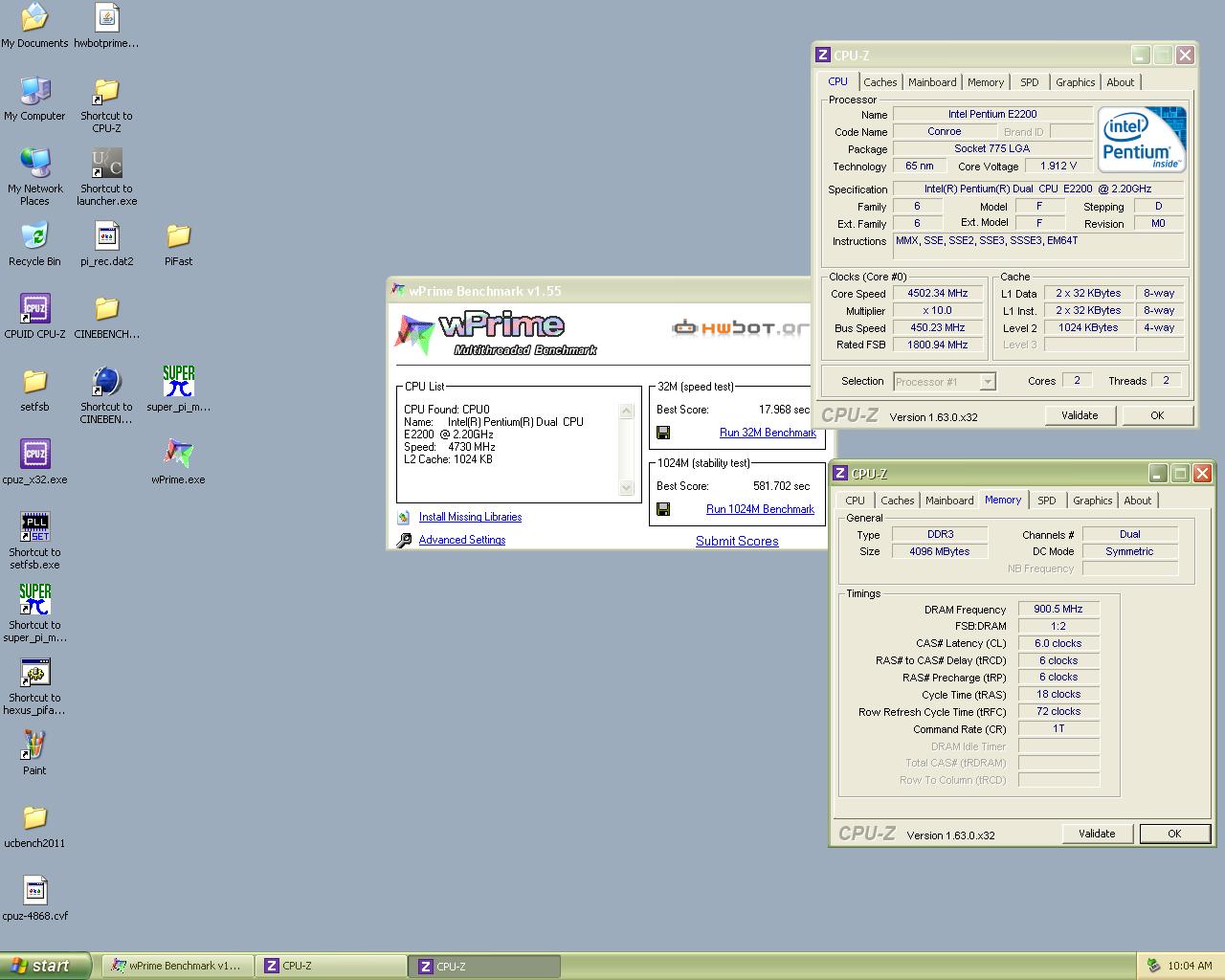
Task: Click the Advanced Settings wrench icon
Action: pyautogui.click(x=404, y=540)
